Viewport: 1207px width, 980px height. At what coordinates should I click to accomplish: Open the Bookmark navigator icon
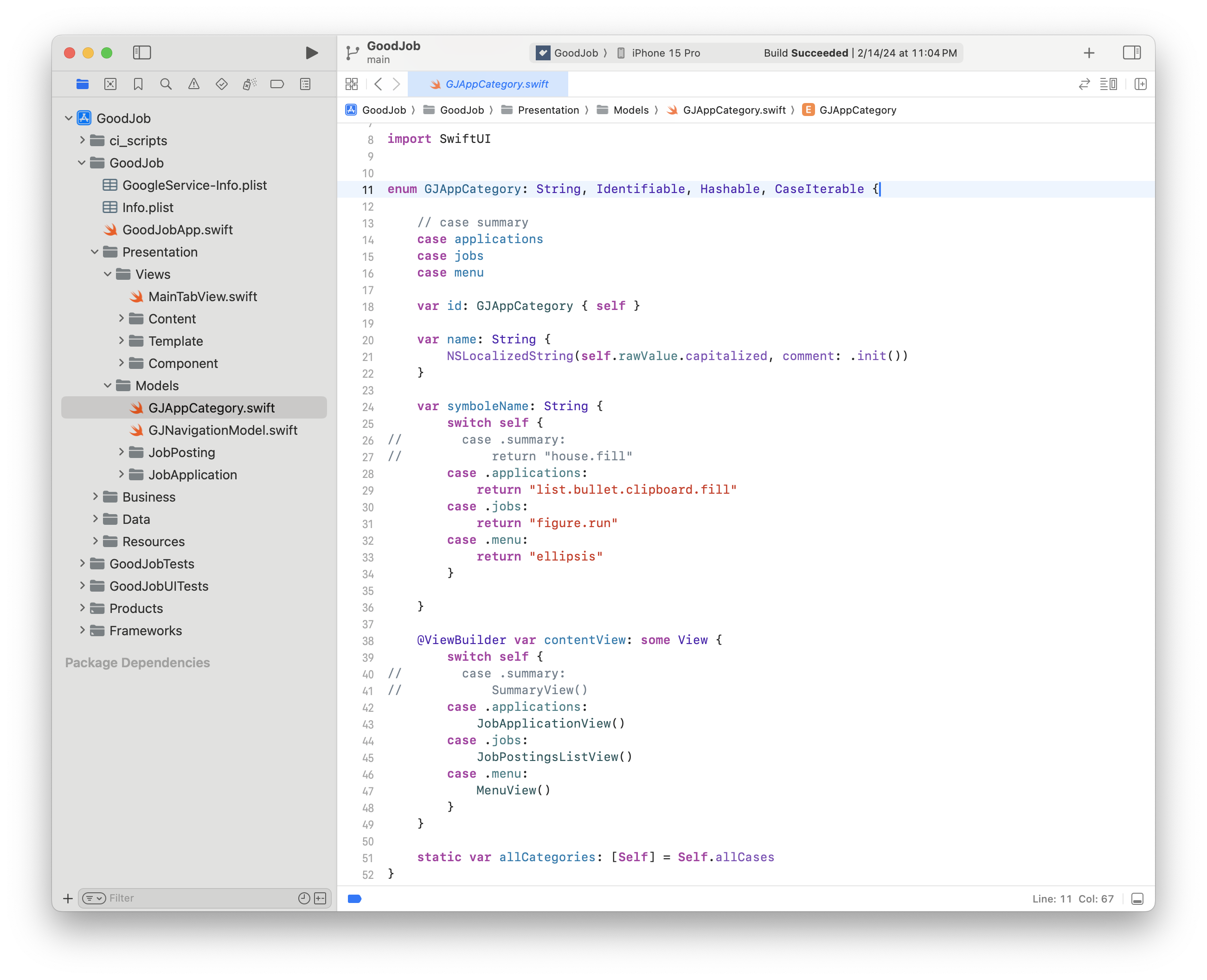point(138,84)
